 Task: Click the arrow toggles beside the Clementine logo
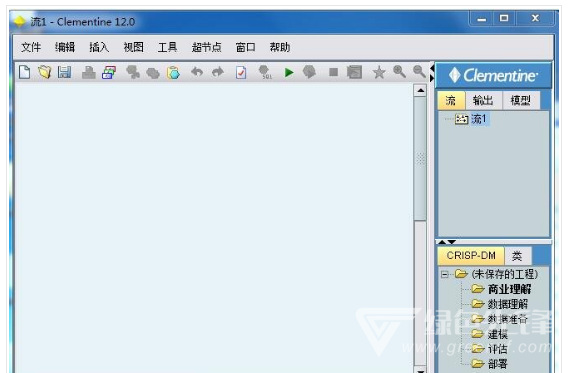[x=432, y=73]
